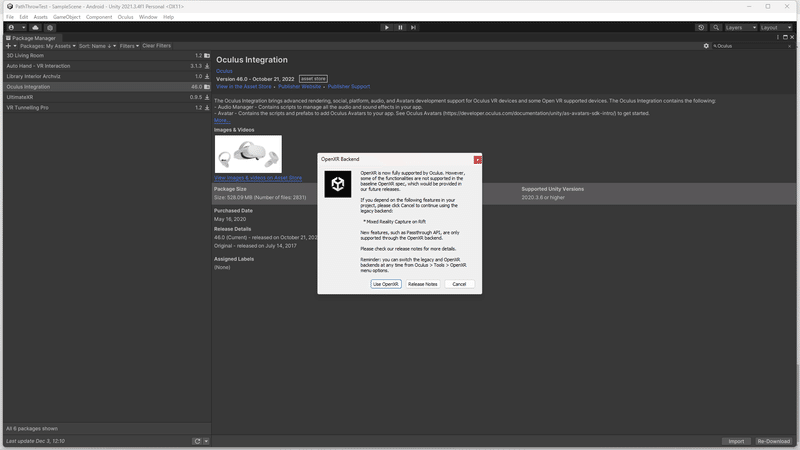Screen dimensions: 800x450
Task: Open the Unity account menu icon
Action: (11, 28)
